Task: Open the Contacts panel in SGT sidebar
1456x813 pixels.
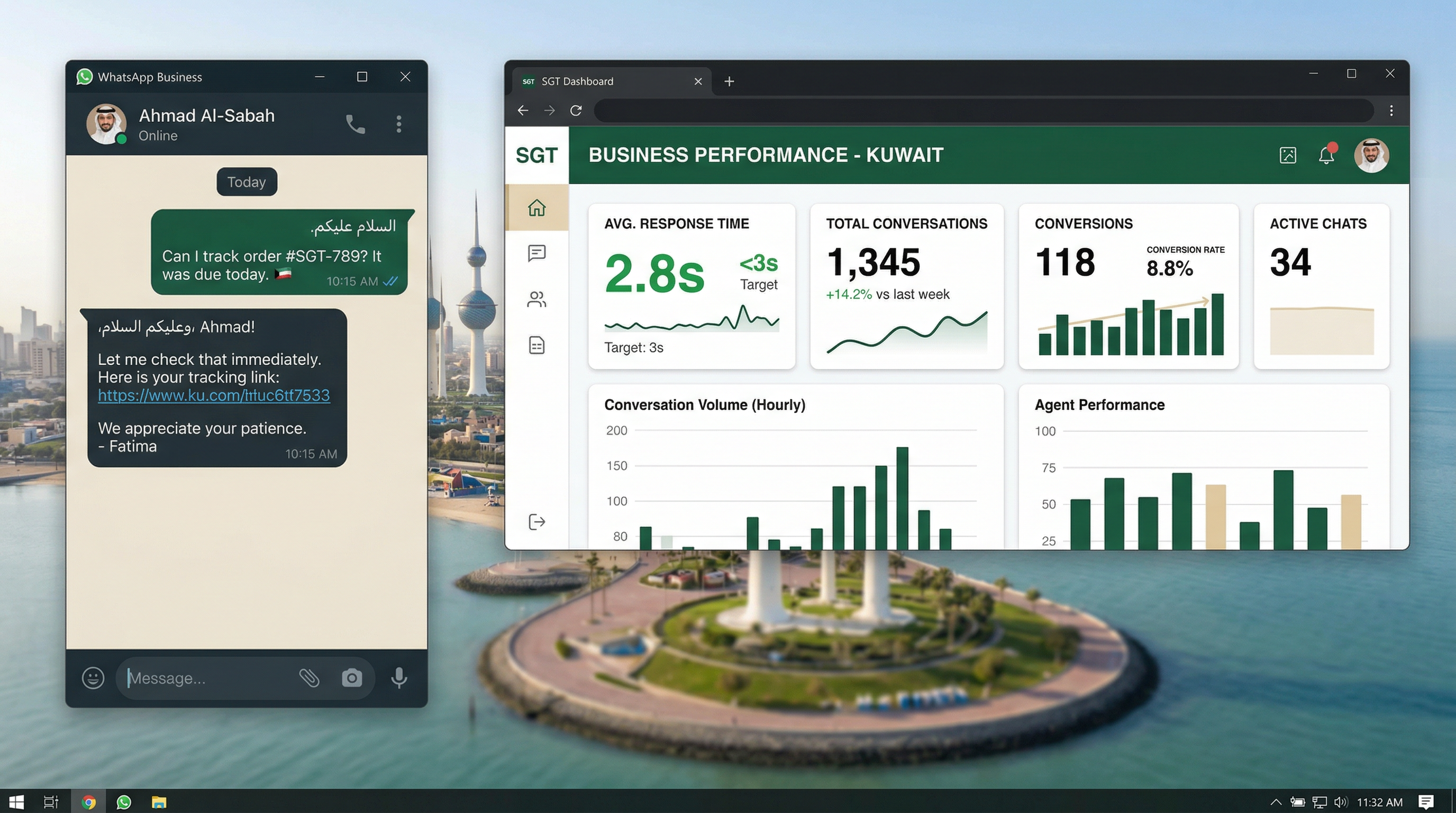Action: pos(536,299)
